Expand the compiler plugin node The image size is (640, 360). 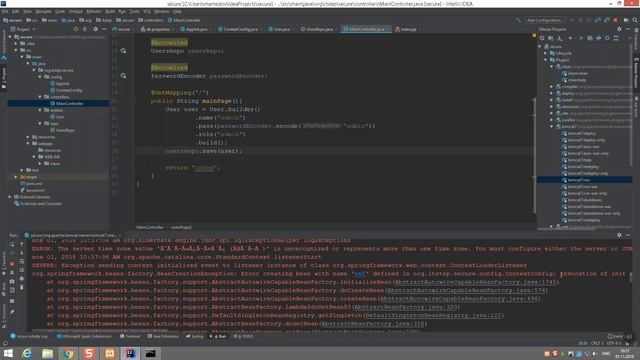tap(552, 87)
